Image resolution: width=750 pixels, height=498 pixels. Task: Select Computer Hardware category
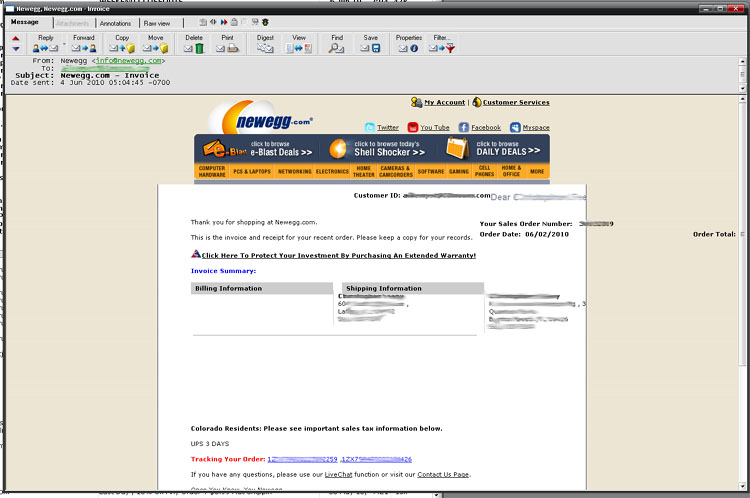pos(212,171)
